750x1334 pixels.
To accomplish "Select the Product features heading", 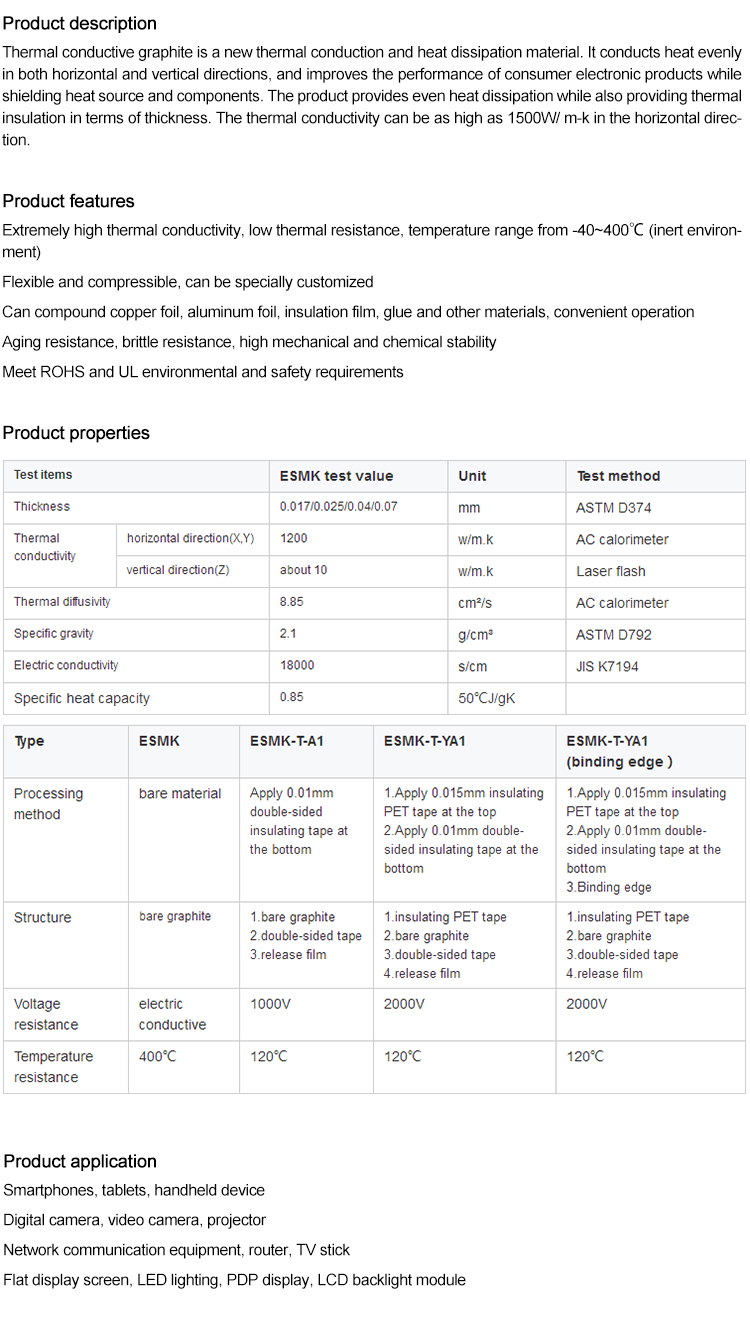I will pyautogui.click(x=68, y=201).
